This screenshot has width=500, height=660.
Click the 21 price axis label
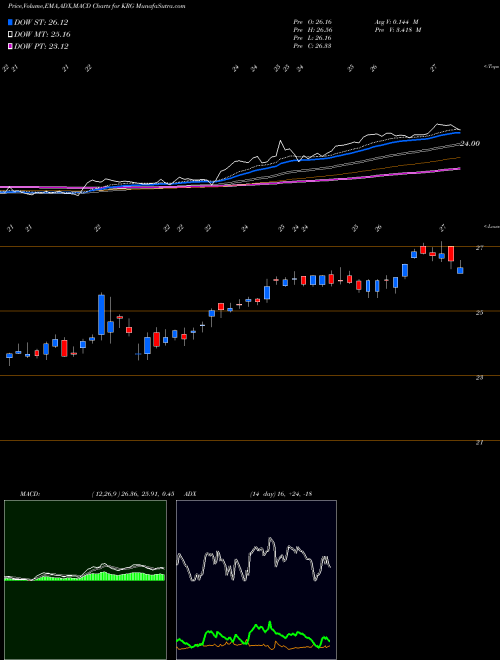click(479, 442)
